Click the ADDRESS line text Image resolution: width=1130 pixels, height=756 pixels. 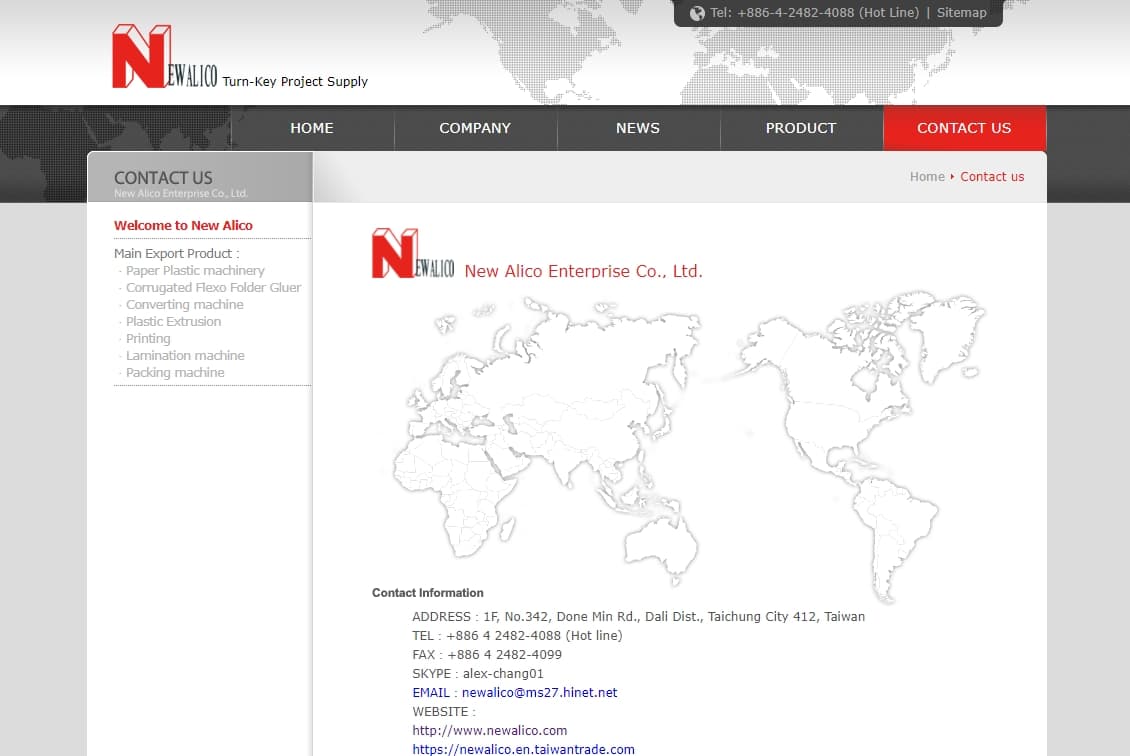639,616
